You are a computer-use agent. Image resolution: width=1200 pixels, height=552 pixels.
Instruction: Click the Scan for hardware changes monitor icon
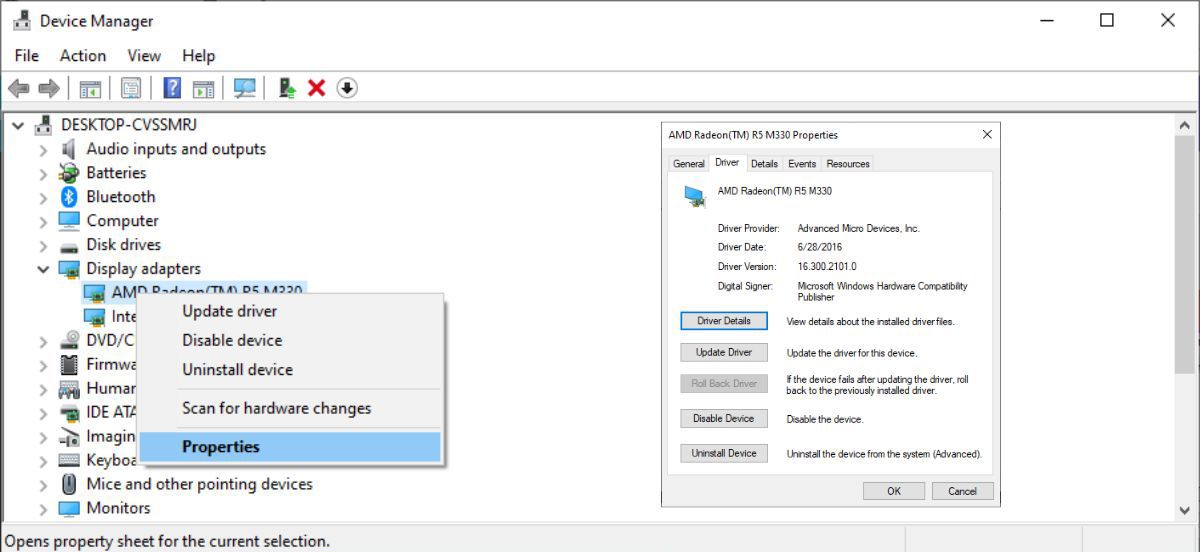(244, 89)
